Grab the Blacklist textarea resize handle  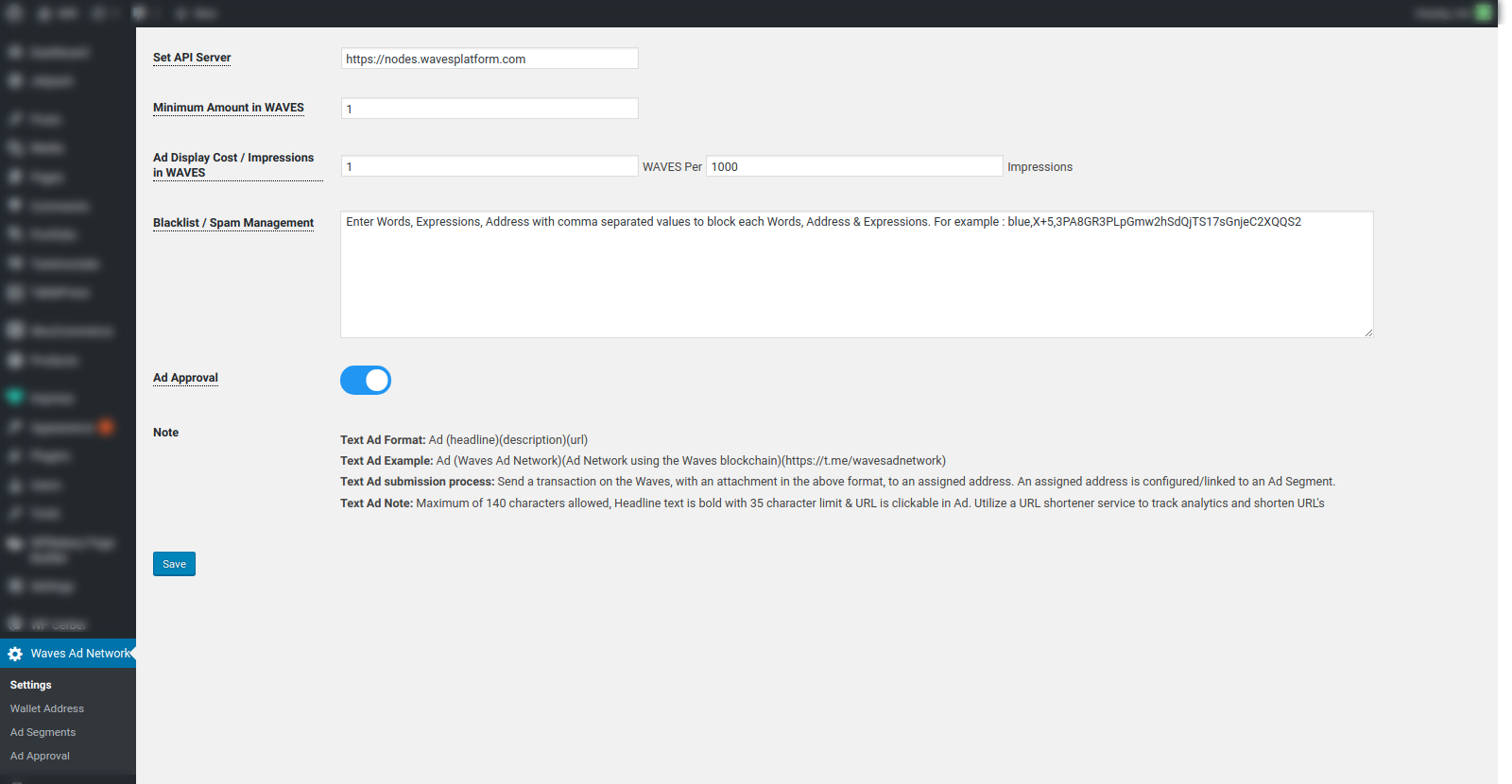pyautogui.click(x=1367, y=332)
